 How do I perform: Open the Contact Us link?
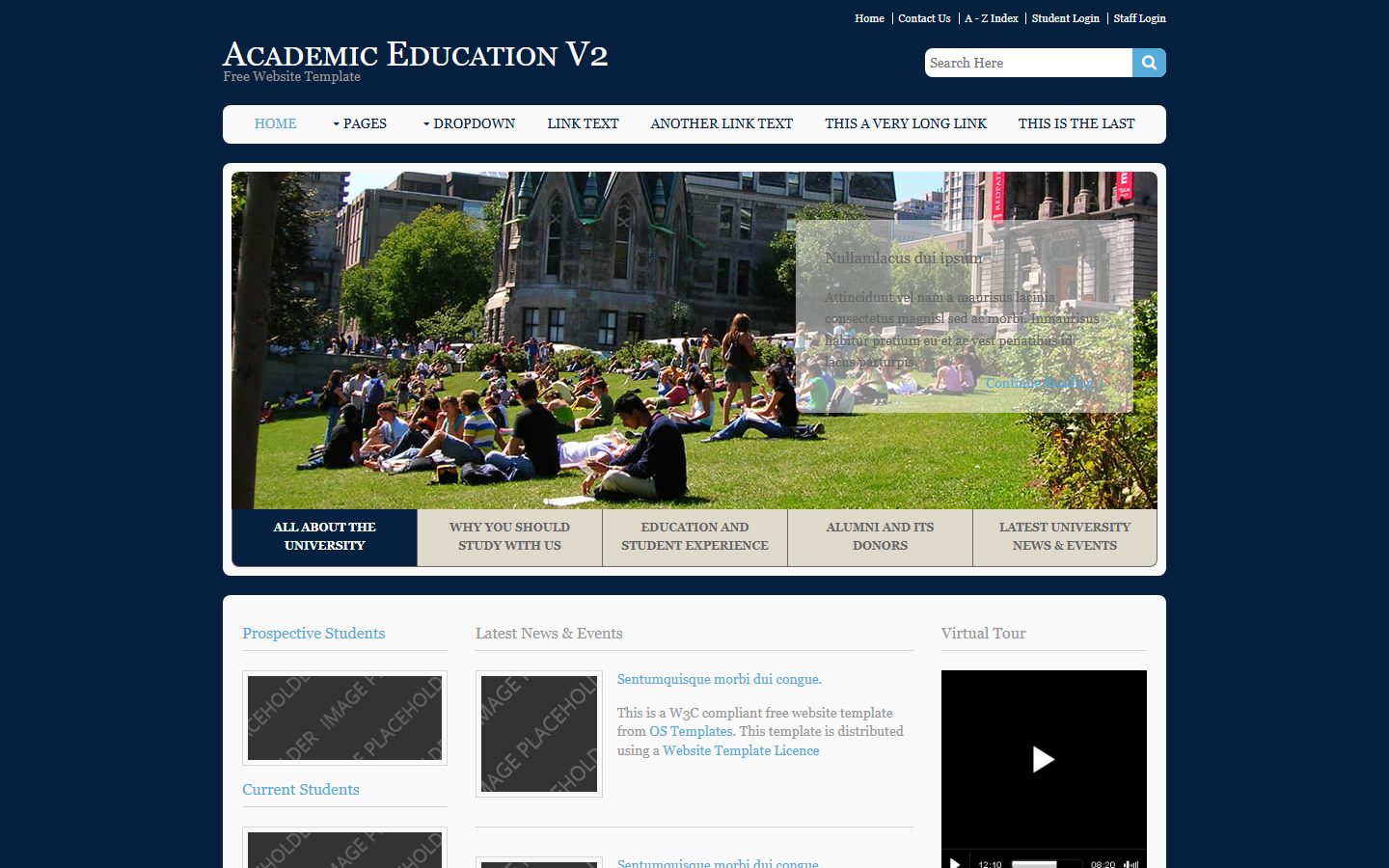point(924,18)
